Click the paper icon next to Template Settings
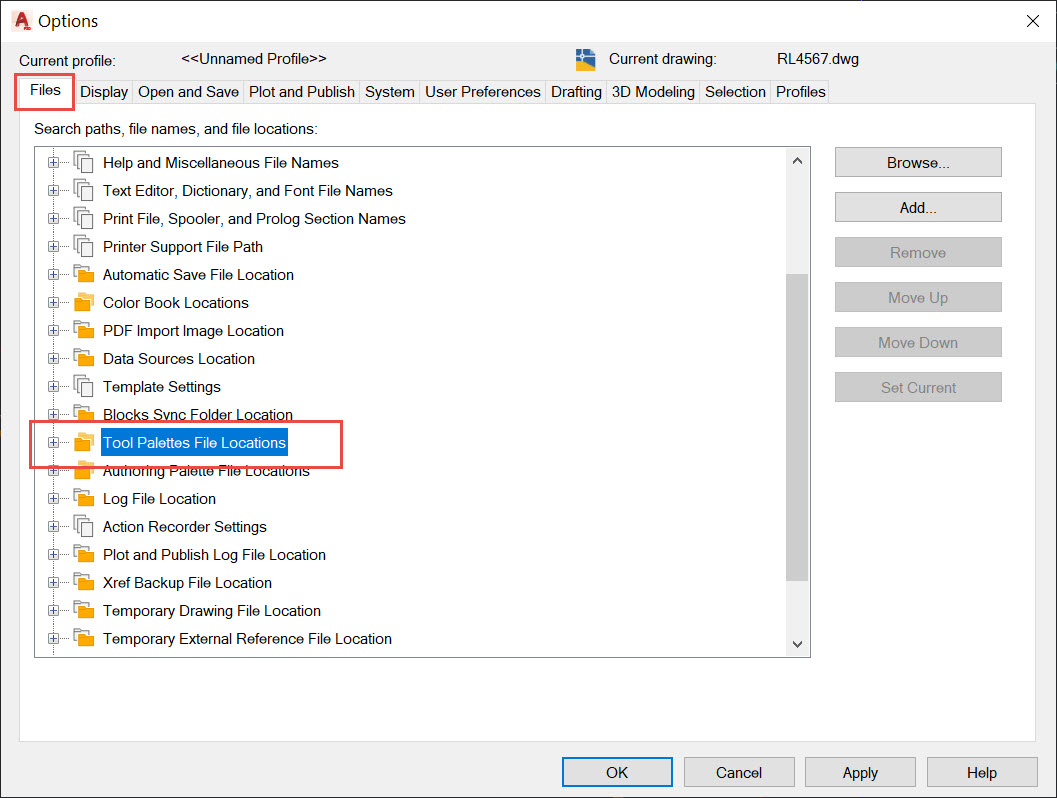 (84, 386)
